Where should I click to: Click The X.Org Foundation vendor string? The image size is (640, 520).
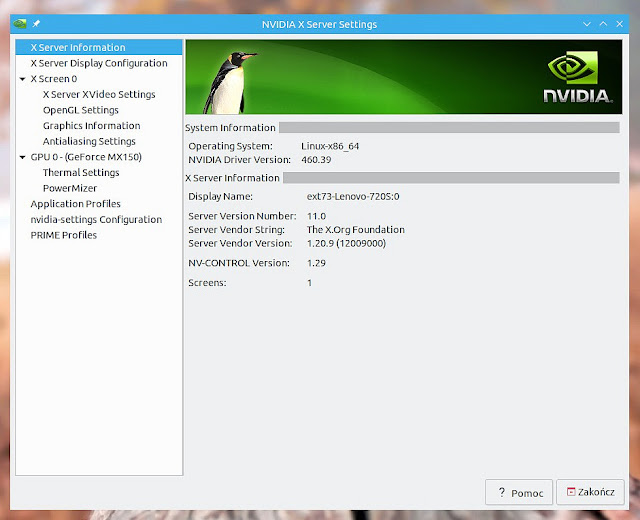356,230
